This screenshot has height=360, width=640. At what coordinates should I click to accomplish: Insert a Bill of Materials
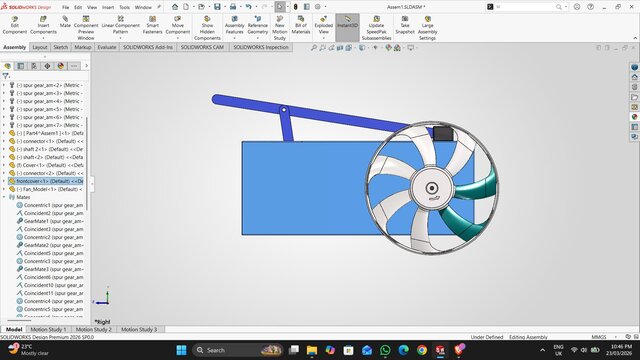(x=301, y=25)
